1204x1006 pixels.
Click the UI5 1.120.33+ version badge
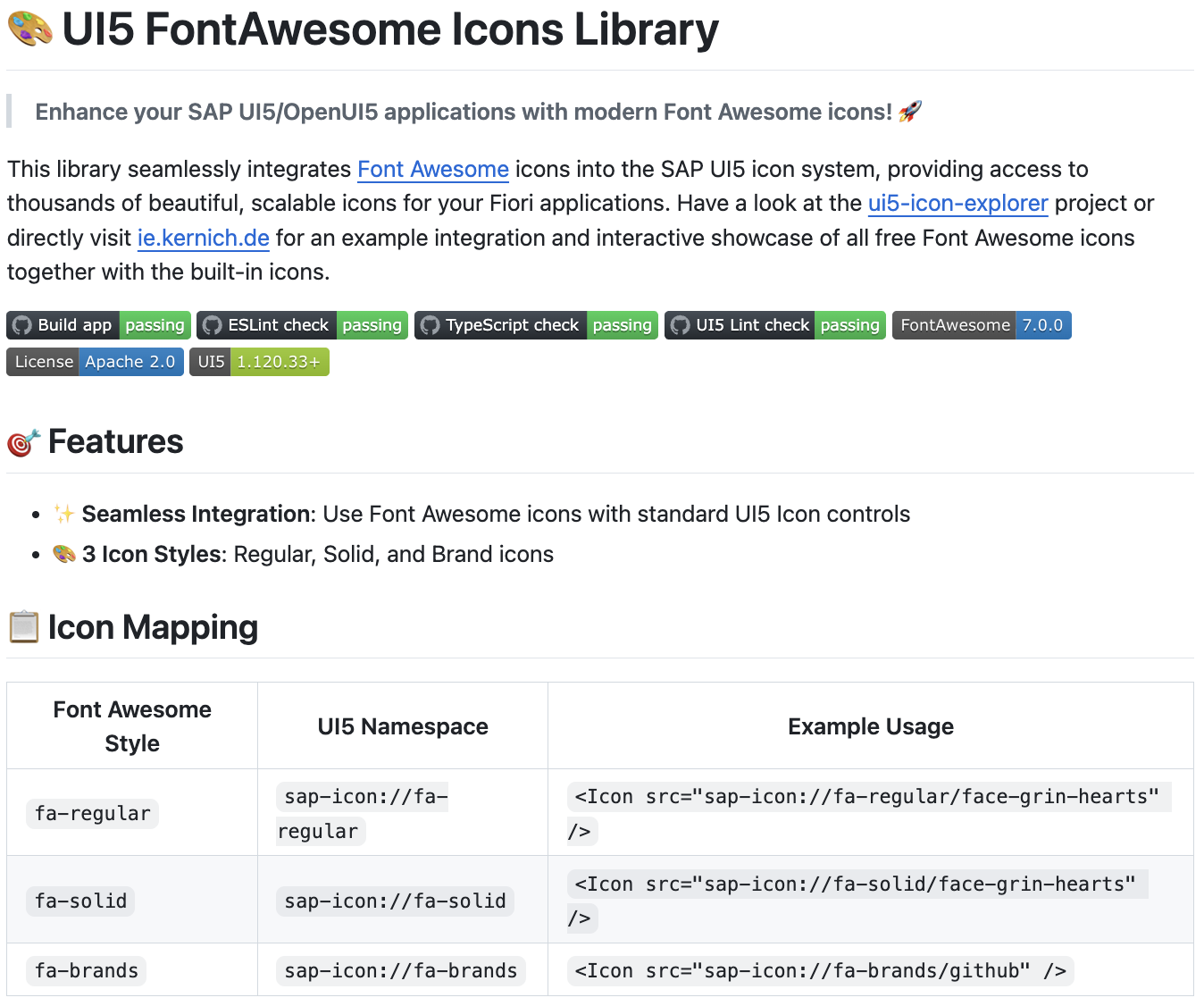pos(259,362)
